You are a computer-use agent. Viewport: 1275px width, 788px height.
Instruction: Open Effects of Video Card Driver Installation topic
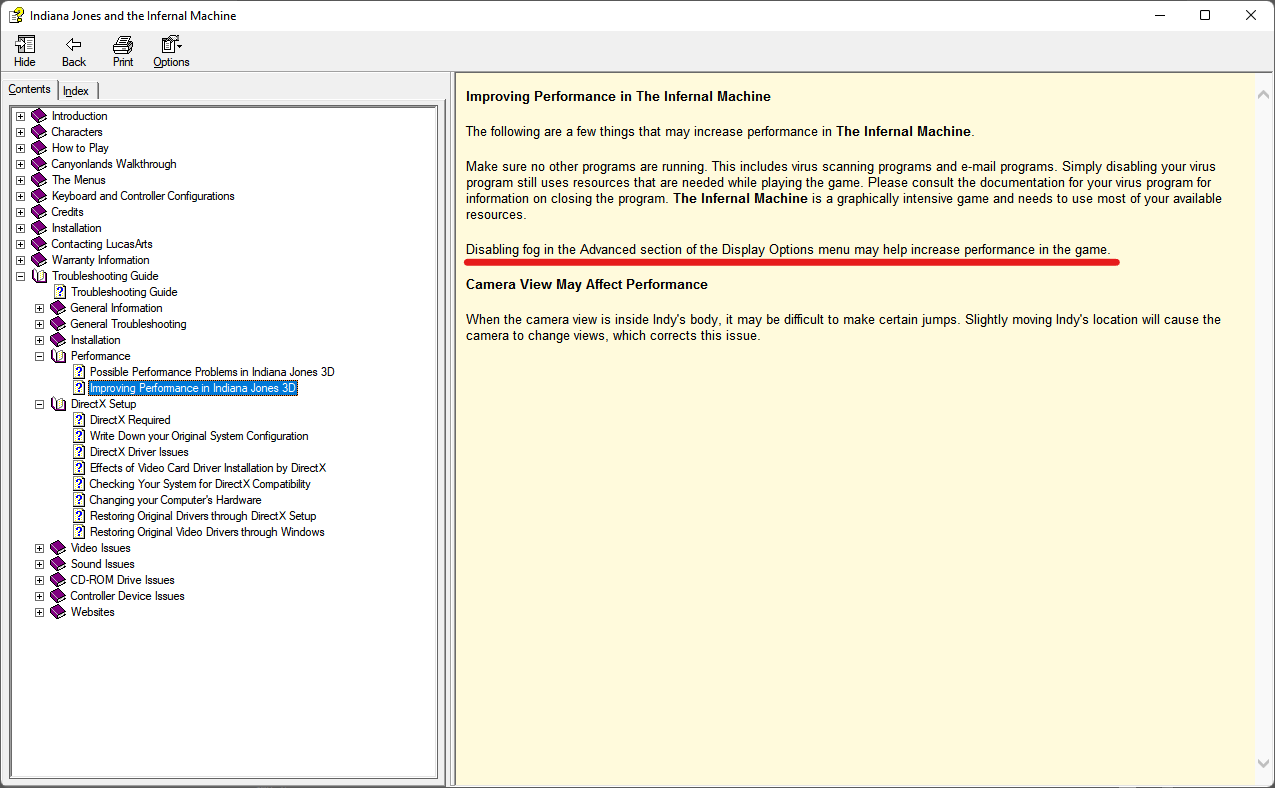pos(208,468)
